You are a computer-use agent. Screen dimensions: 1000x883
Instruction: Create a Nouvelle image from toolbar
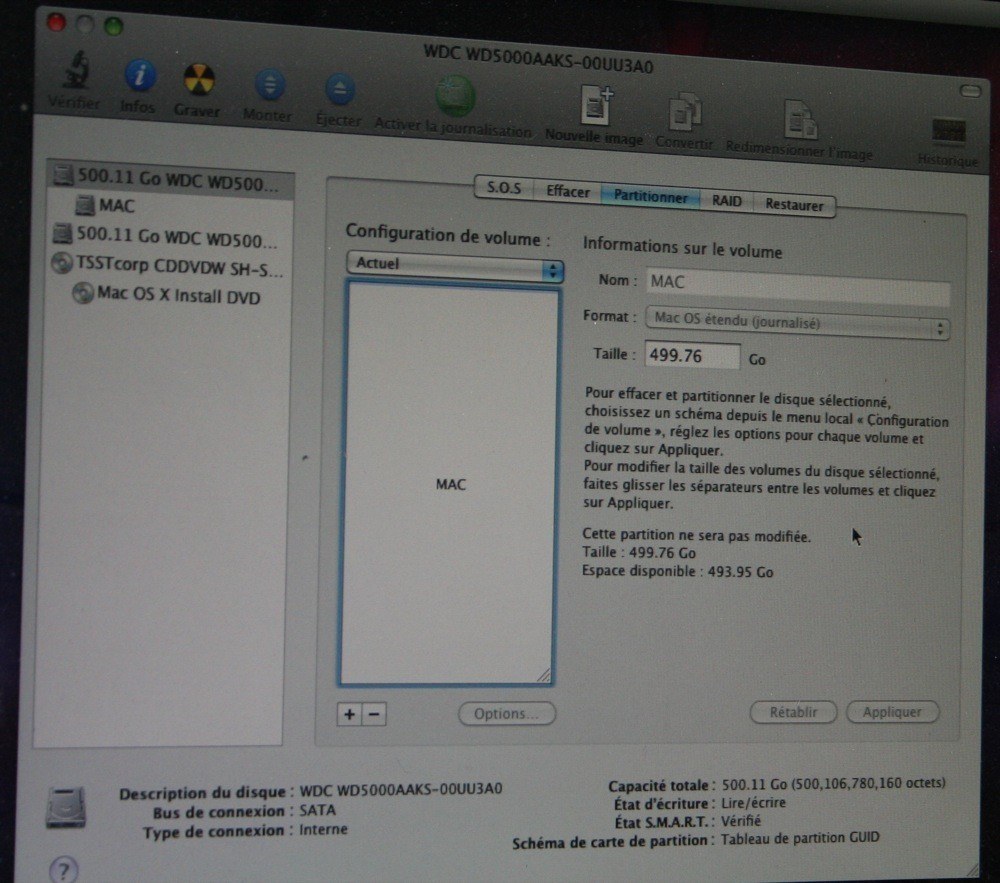pyautogui.click(x=596, y=105)
